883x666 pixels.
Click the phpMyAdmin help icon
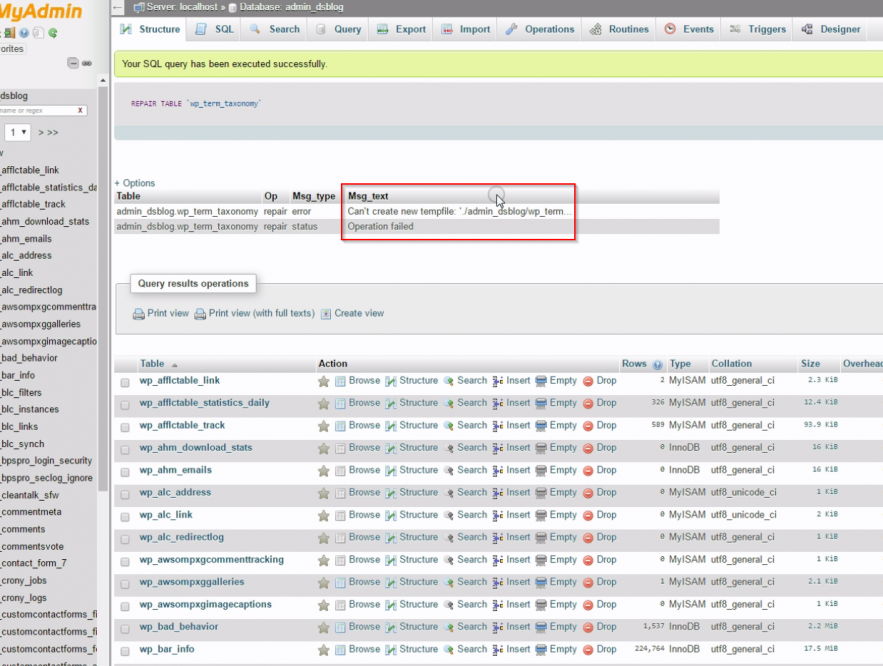pyautogui.click(x=24, y=33)
